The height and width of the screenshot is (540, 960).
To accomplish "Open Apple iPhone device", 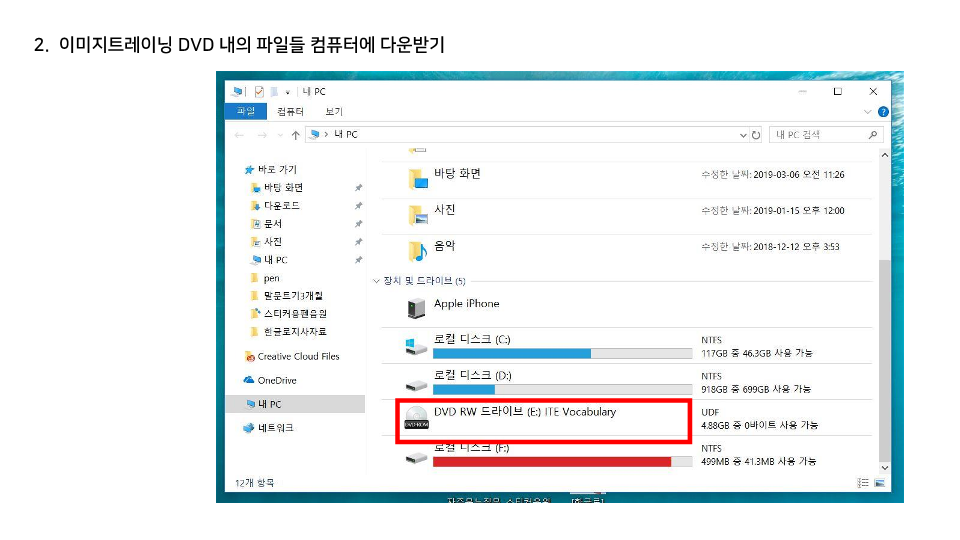I will [466, 304].
